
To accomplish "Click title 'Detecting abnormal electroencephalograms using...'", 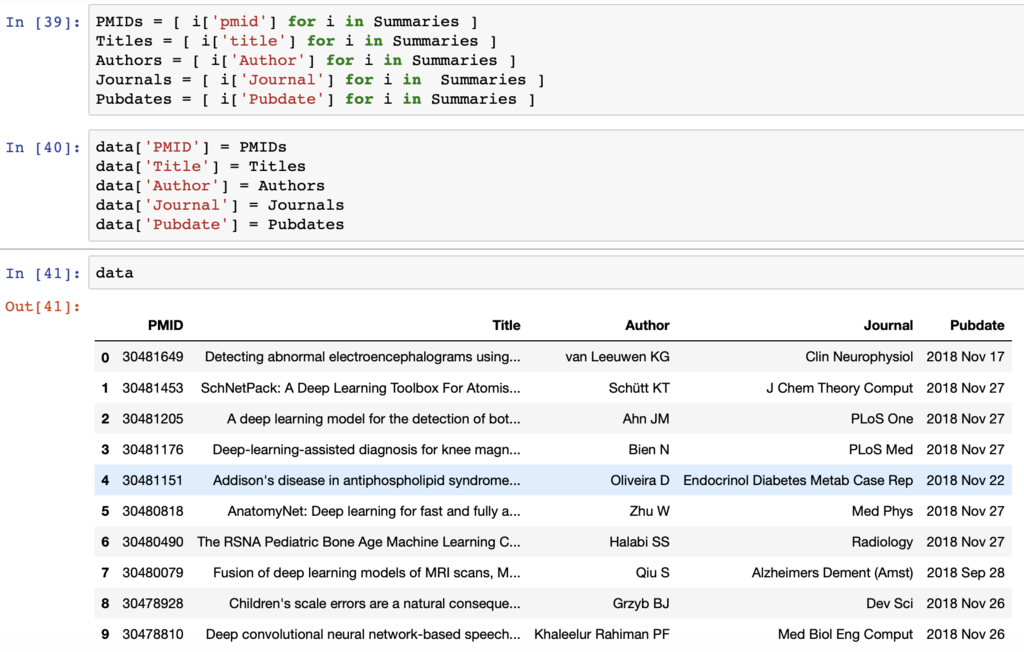I will tap(362, 357).
